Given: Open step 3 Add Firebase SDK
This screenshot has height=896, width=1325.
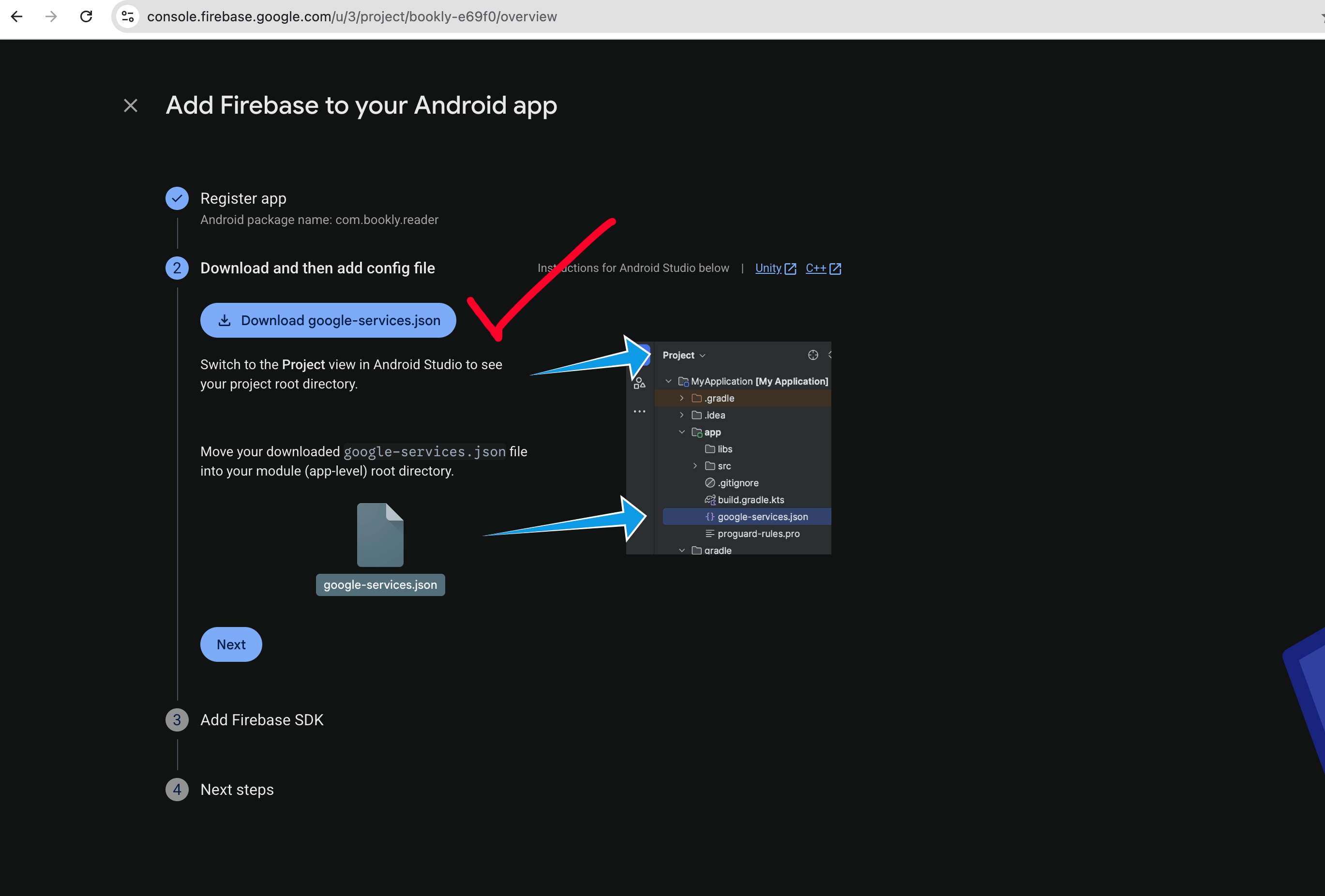Looking at the screenshot, I should click(x=262, y=720).
